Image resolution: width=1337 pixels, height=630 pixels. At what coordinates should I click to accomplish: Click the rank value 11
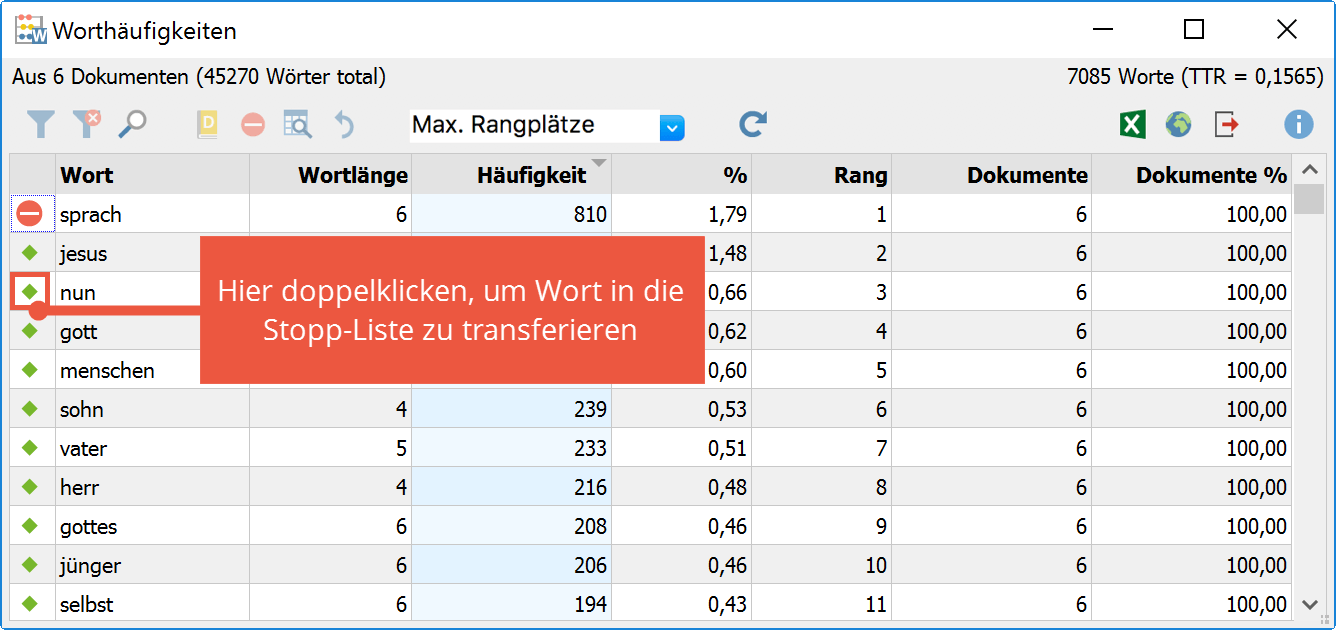click(876, 604)
